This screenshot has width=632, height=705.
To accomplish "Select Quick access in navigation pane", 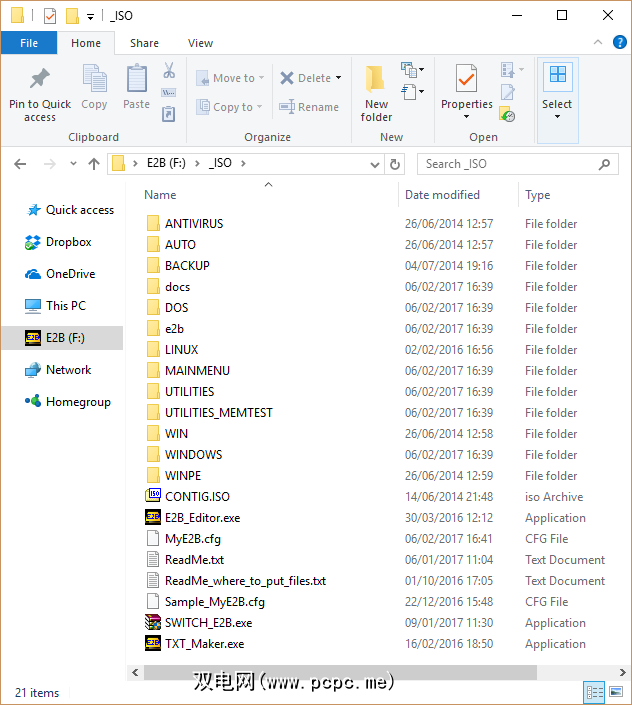I will (x=71, y=210).
